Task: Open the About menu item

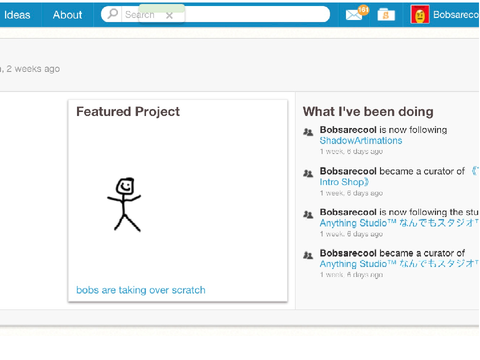Action: [x=67, y=15]
